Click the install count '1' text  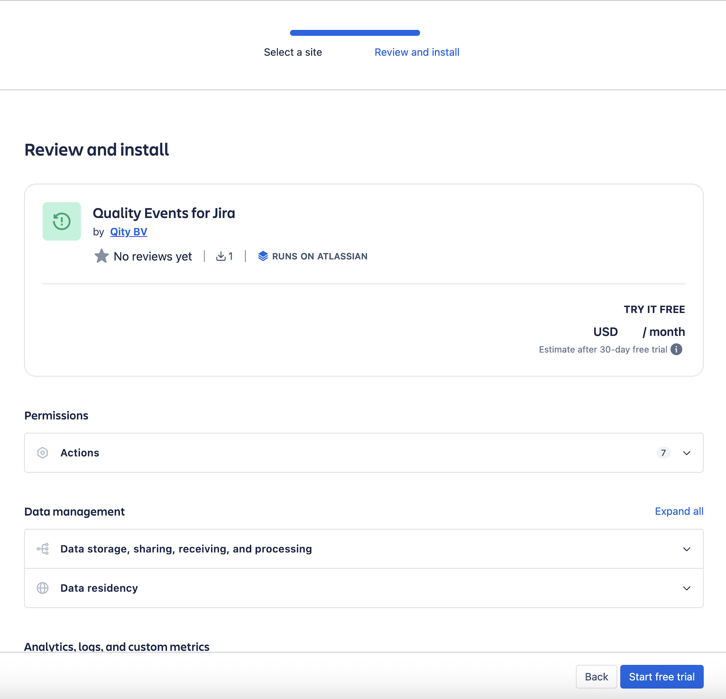click(231, 256)
